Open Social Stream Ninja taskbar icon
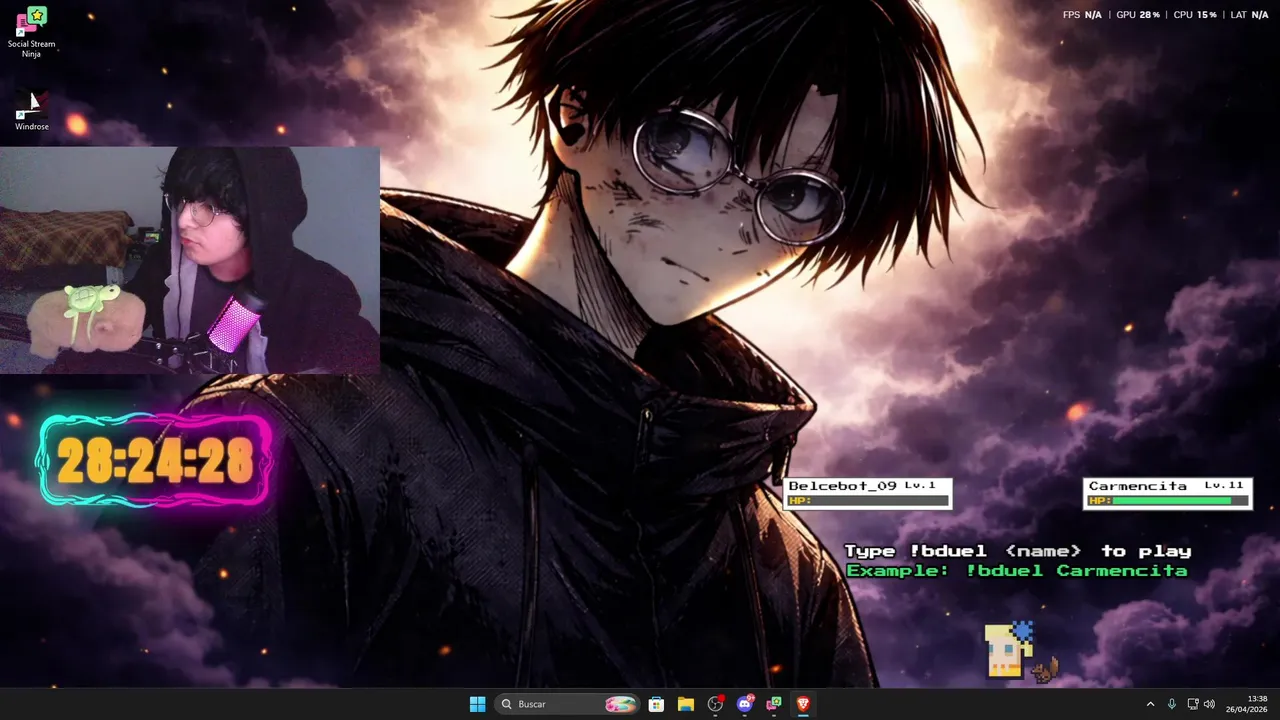This screenshot has width=1280, height=720. [774, 704]
